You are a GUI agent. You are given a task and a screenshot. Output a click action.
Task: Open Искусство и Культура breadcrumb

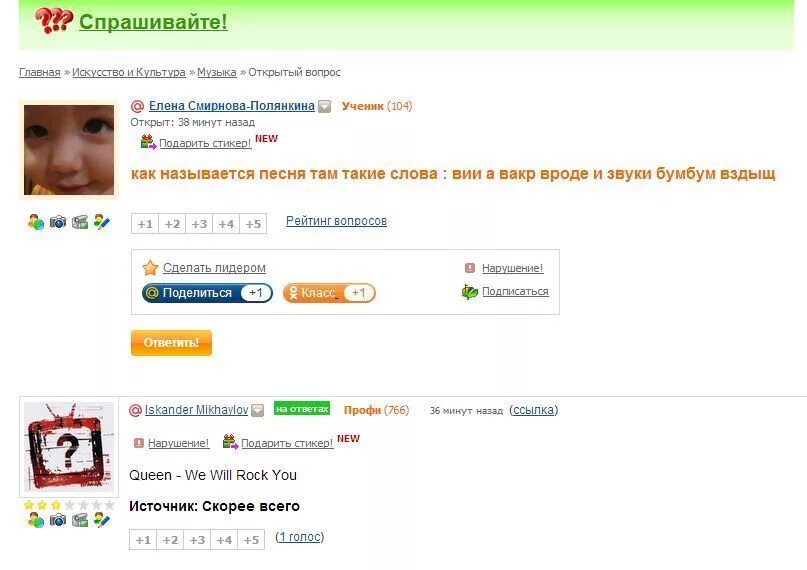(129, 72)
